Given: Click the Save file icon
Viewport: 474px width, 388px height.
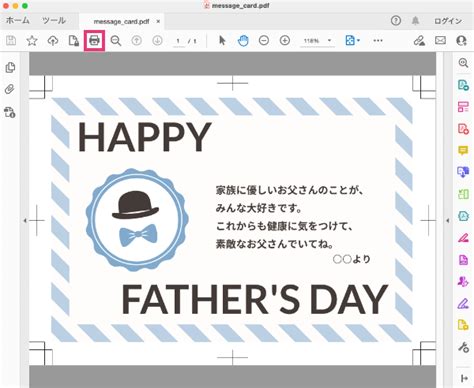Looking at the screenshot, I should point(11,41).
